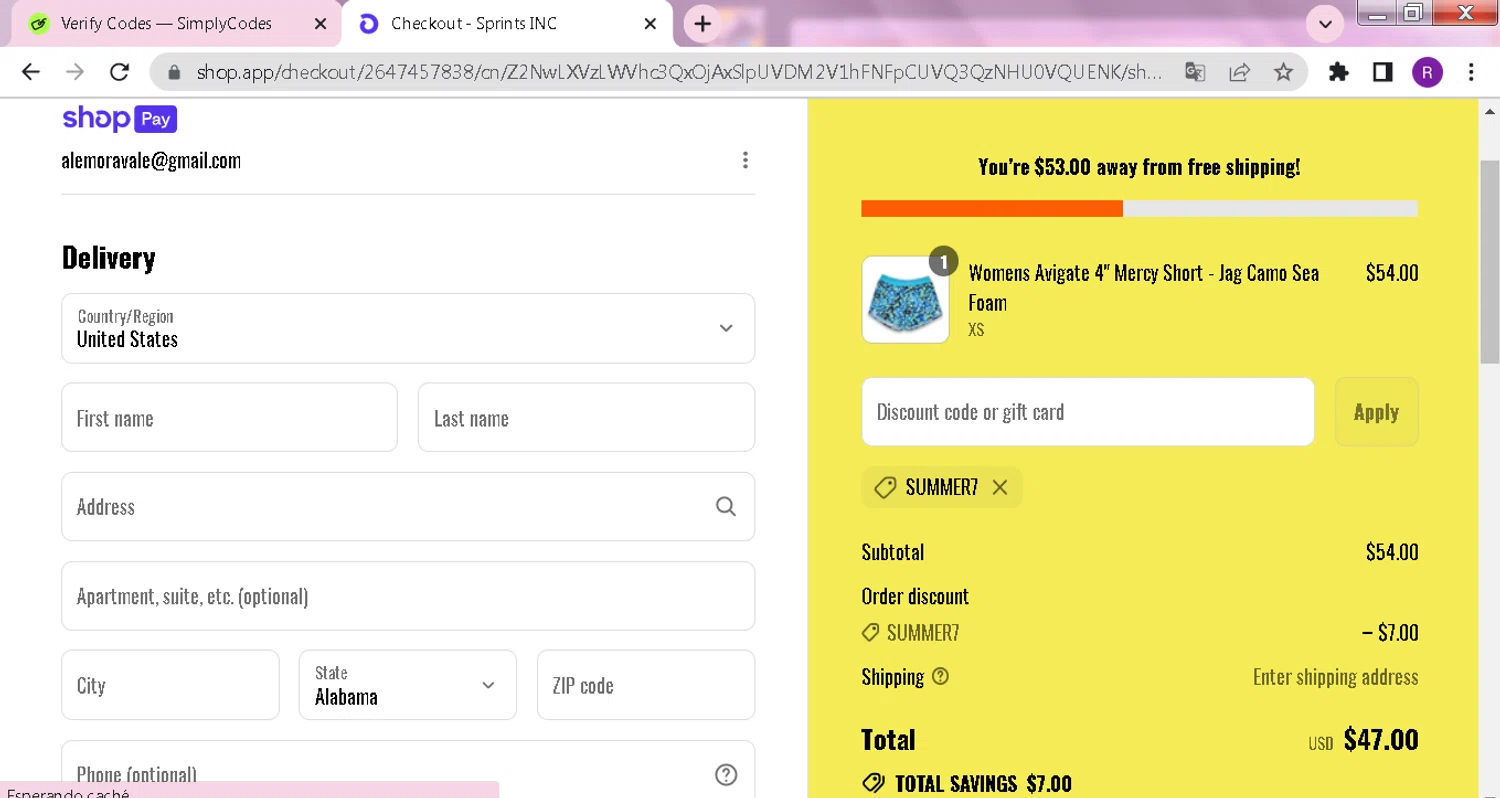Click the Phone (optional) field
Viewport: 1500px width, 798px height.
(x=408, y=770)
